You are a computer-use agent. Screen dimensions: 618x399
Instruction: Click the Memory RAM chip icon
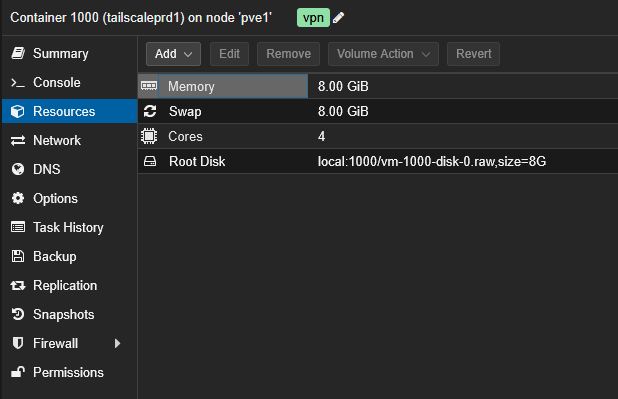tap(149, 86)
